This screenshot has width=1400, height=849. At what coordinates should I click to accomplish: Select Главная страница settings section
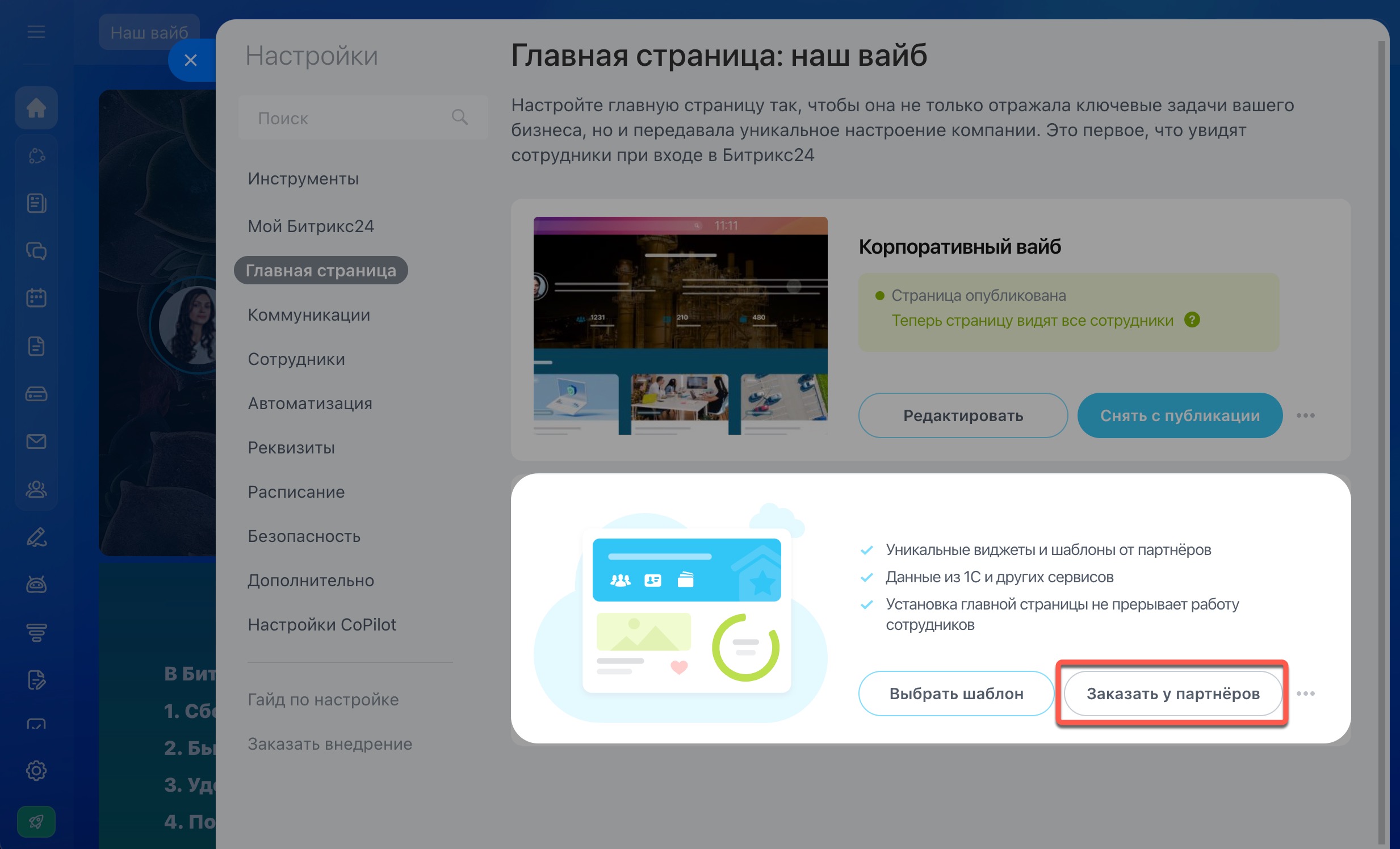(x=321, y=270)
